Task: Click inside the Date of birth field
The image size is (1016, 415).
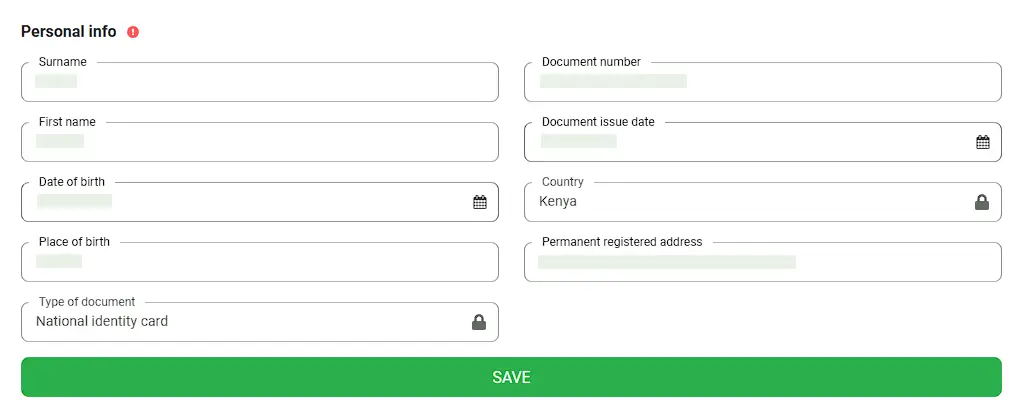Action: tap(240, 203)
